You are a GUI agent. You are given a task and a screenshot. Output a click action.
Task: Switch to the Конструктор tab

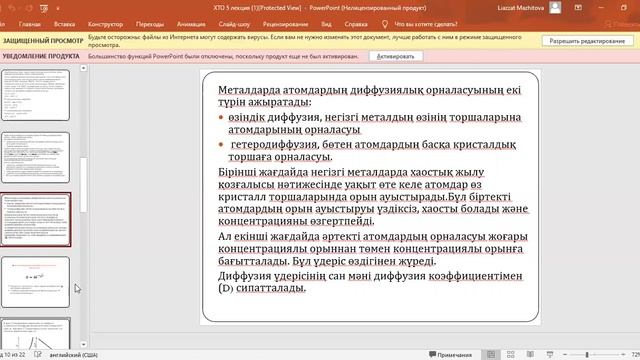105,24
